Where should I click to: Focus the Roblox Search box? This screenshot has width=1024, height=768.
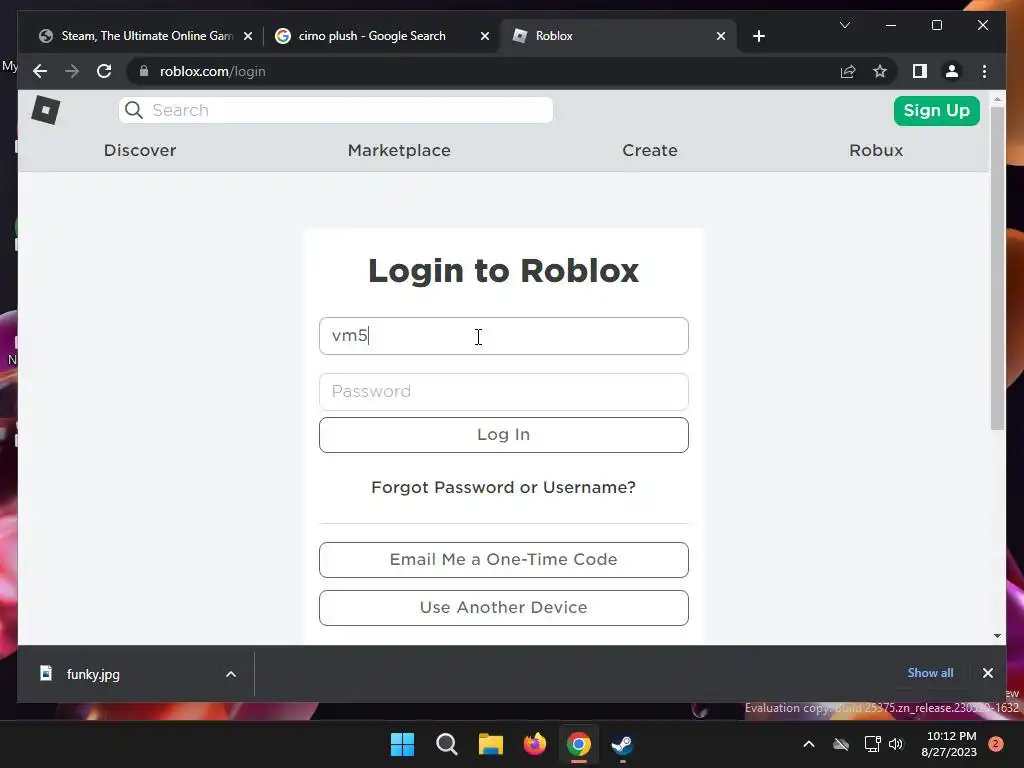point(336,110)
